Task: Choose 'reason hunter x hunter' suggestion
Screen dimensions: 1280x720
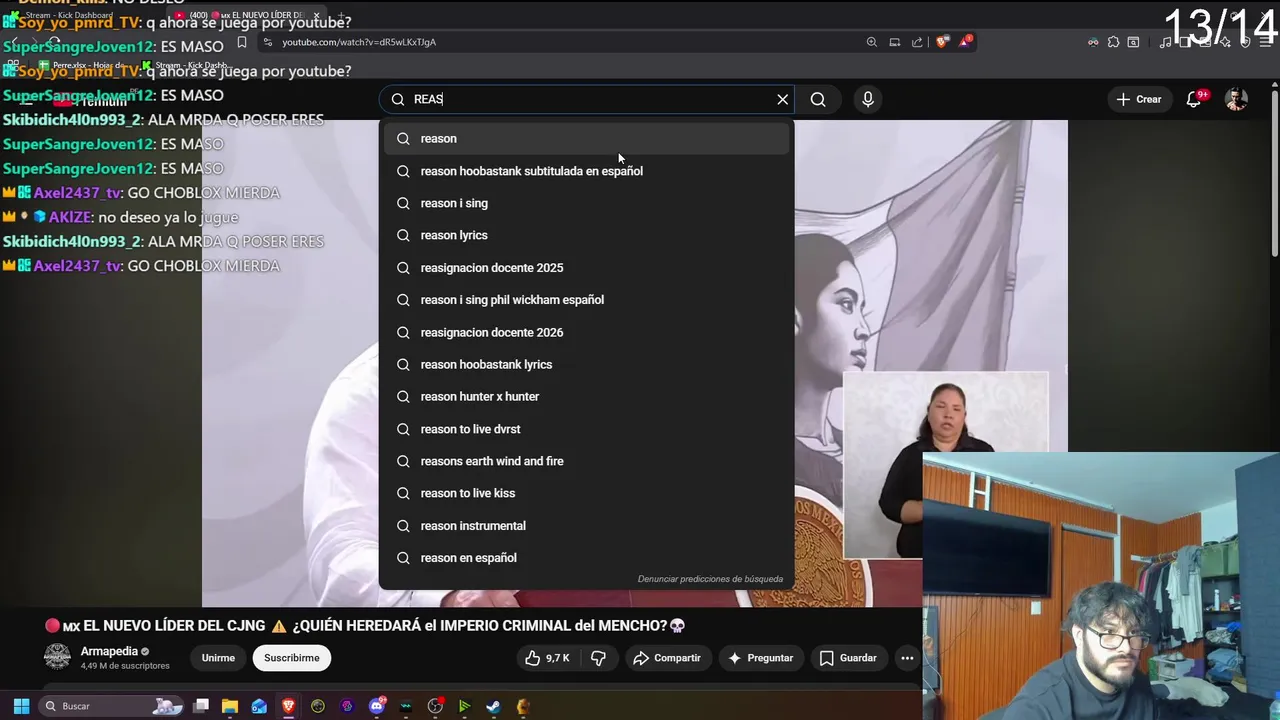Action: pos(587,397)
